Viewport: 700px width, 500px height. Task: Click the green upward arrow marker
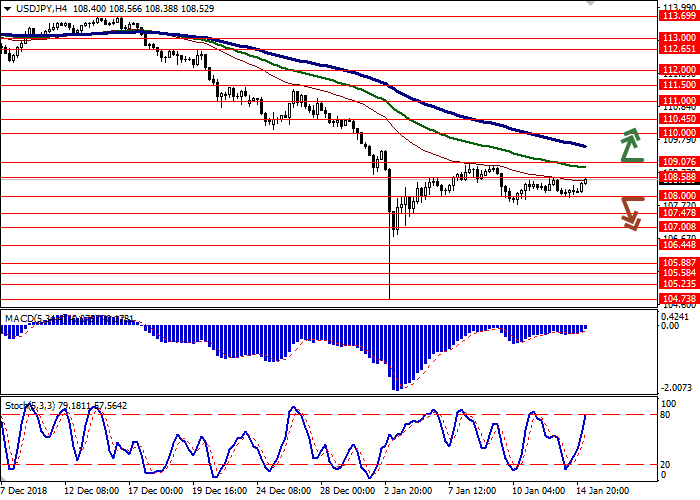tap(629, 145)
